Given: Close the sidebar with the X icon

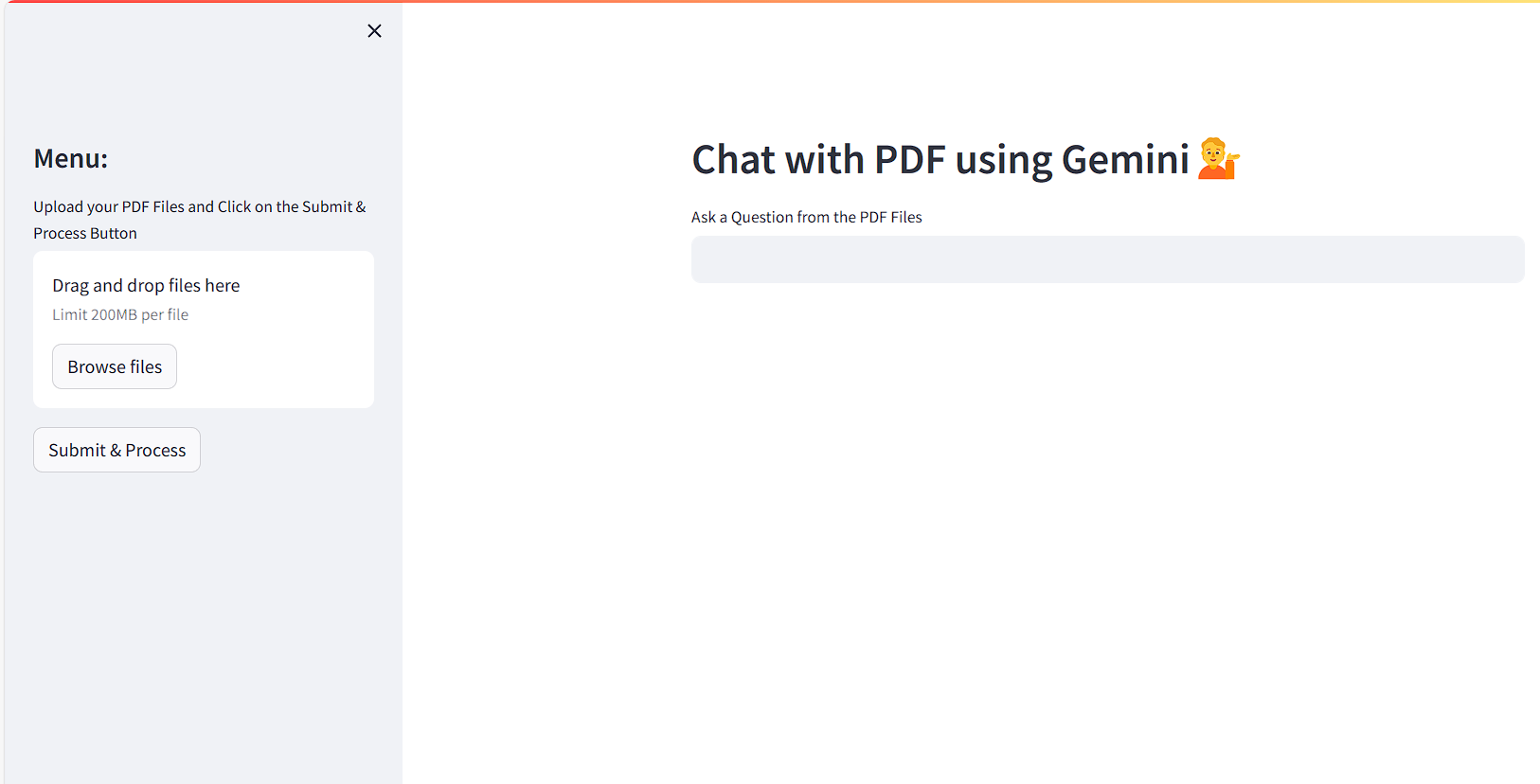Looking at the screenshot, I should tap(374, 31).
